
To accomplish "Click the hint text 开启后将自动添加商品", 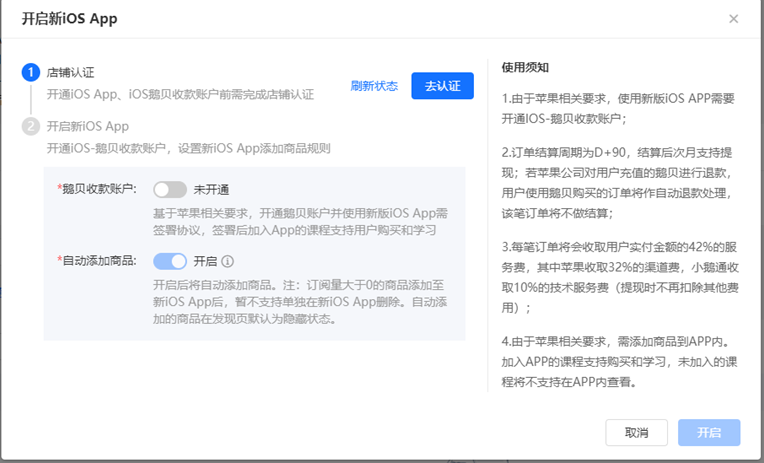I will point(300,302).
